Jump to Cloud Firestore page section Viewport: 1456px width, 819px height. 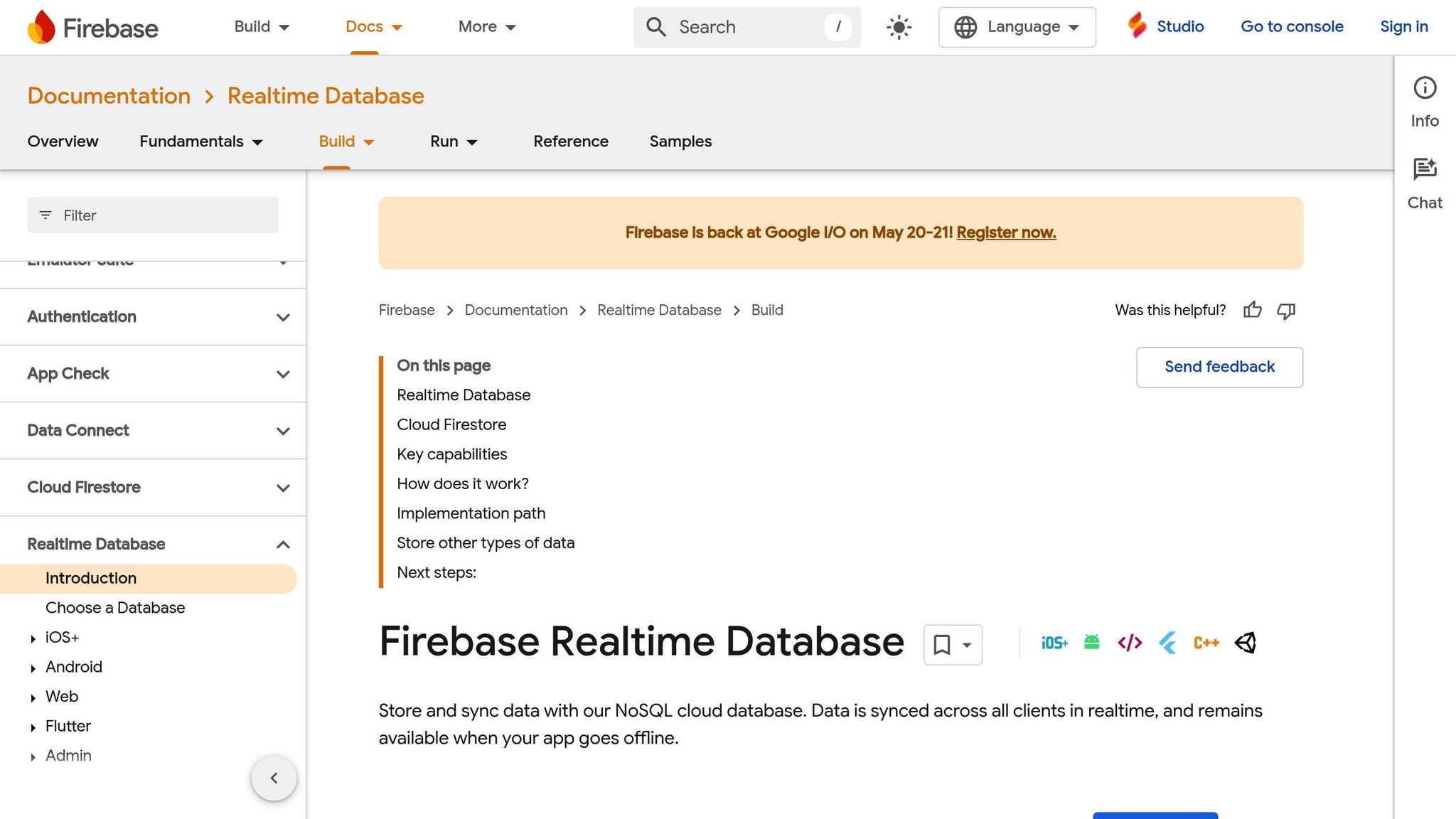(x=451, y=425)
